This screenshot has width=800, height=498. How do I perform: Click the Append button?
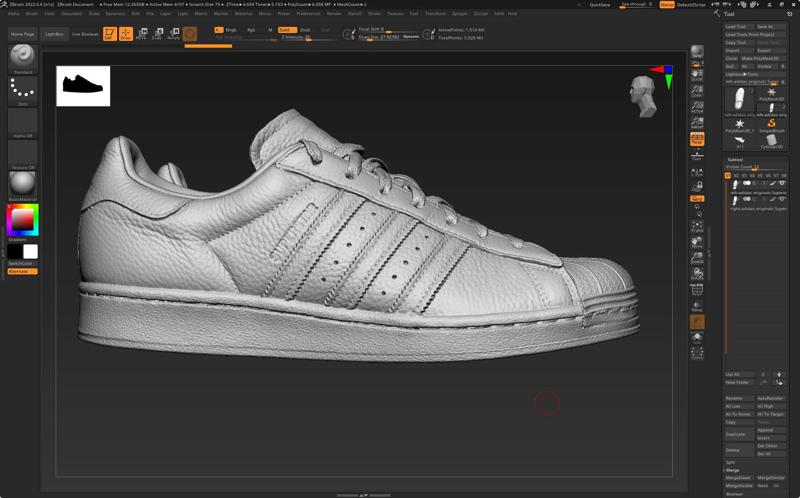(x=770, y=430)
